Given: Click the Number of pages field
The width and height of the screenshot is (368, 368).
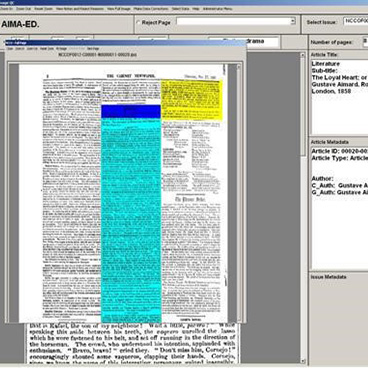Looking at the screenshot, I should point(365,42).
